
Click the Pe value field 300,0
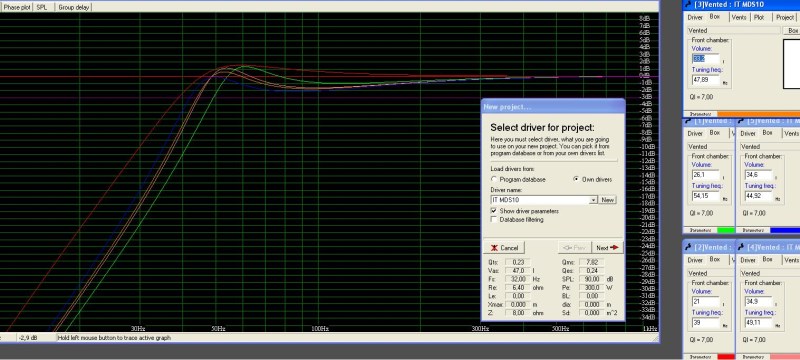592,288
